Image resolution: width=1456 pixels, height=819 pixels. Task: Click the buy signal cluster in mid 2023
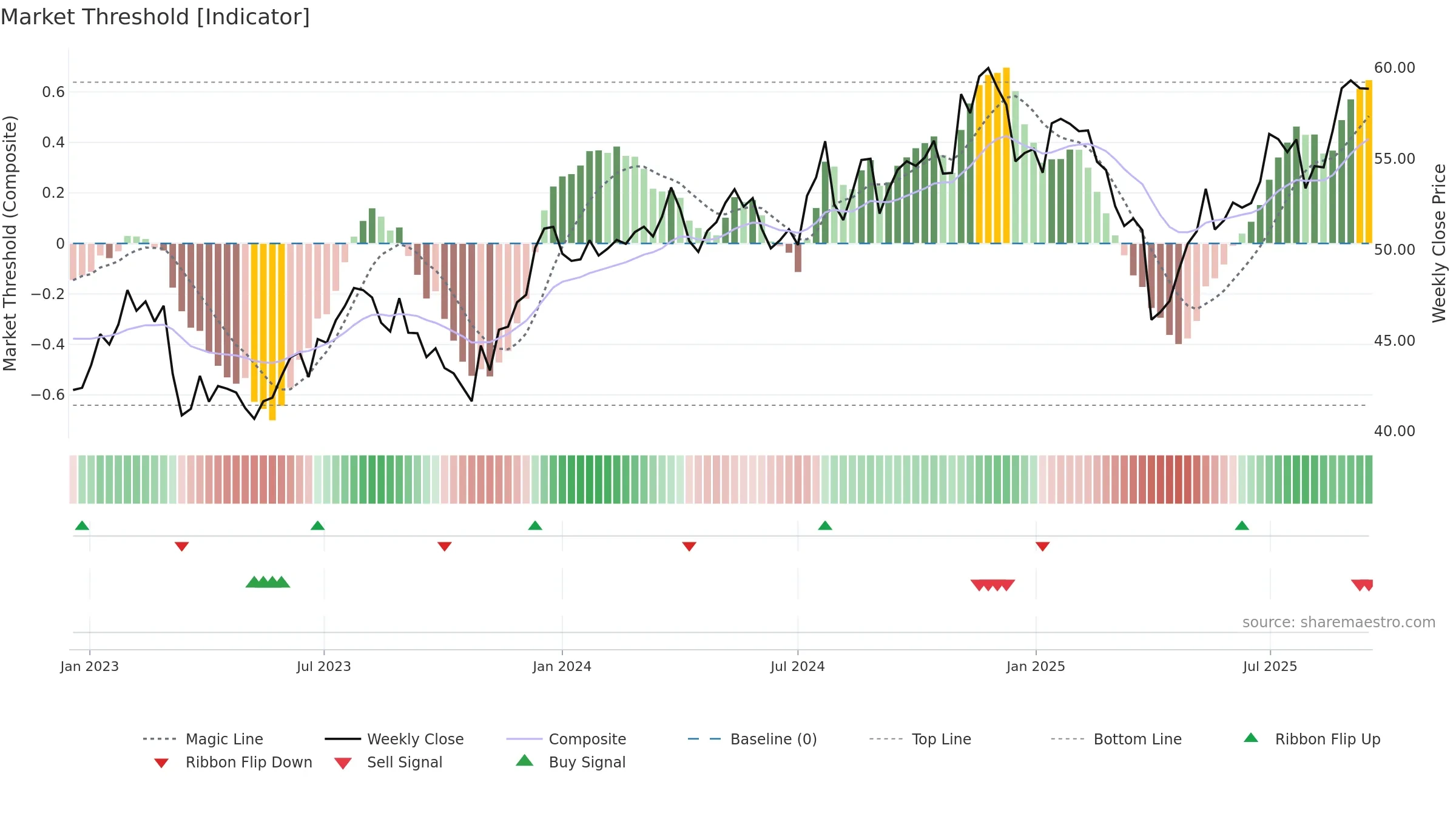click(268, 582)
